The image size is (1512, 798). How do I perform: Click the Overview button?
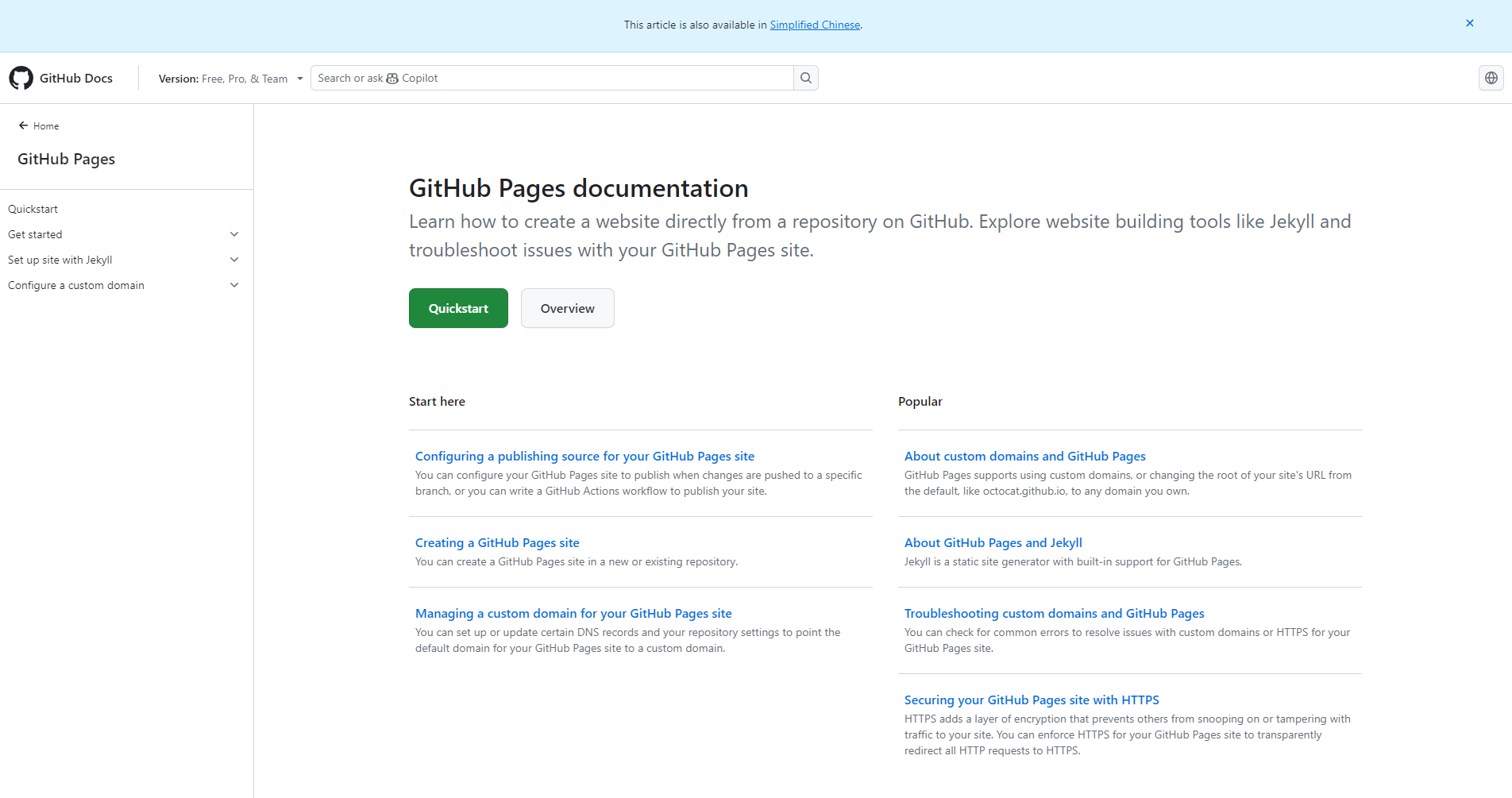[x=567, y=308]
